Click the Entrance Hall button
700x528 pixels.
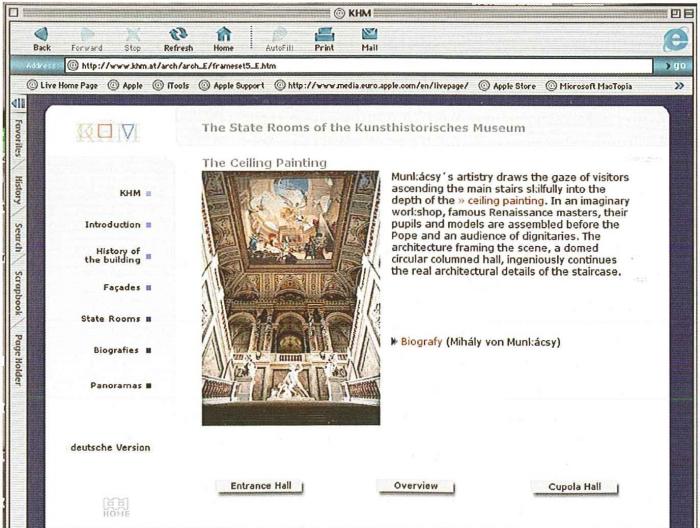point(260,487)
